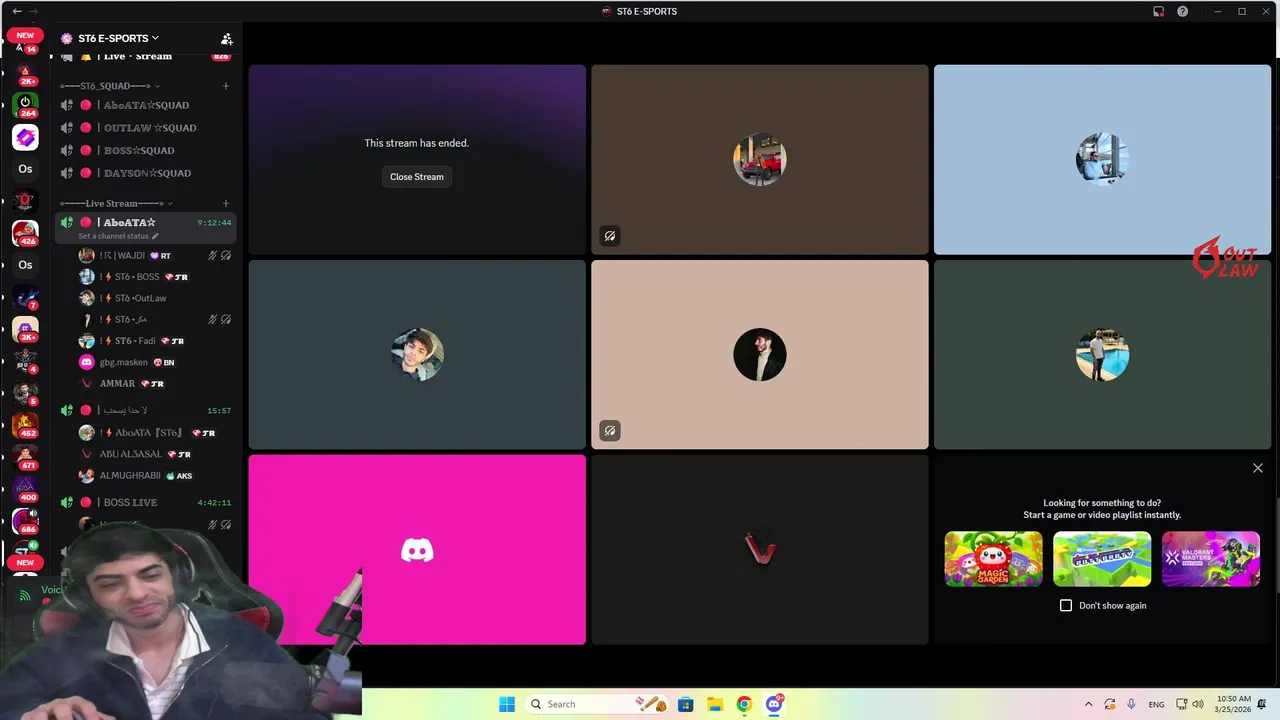Image resolution: width=1280 pixels, height=720 pixels.
Task: Click the Windows taskbar Search box
Action: point(597,704)
